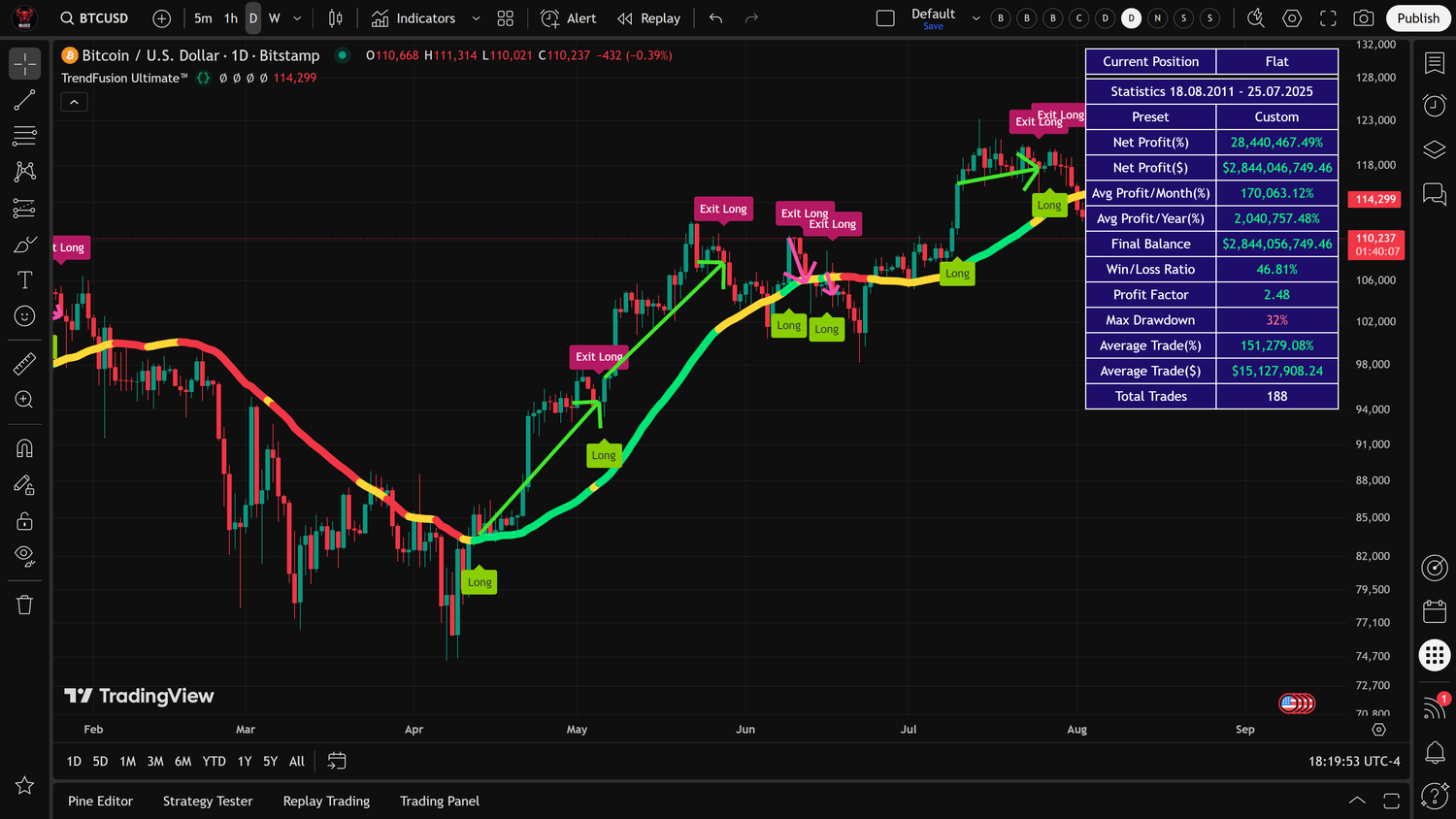This screenshot has height=819, width=1456.
Task: Open the BTCUSD symbol search
Action: tap(94, 18)
